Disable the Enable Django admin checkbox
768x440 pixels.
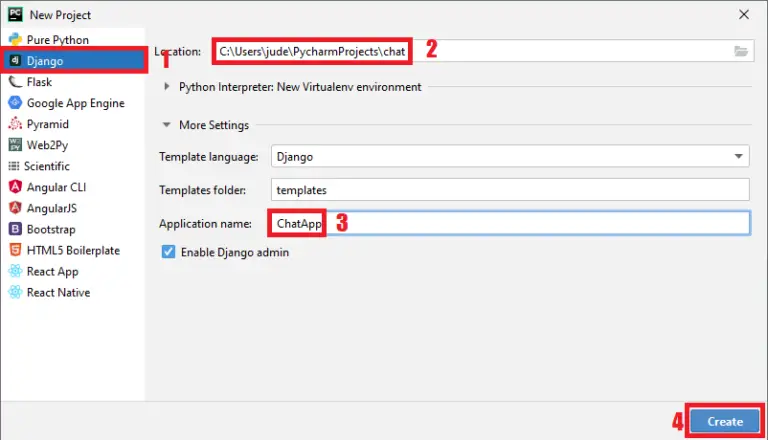click(168, 253)
